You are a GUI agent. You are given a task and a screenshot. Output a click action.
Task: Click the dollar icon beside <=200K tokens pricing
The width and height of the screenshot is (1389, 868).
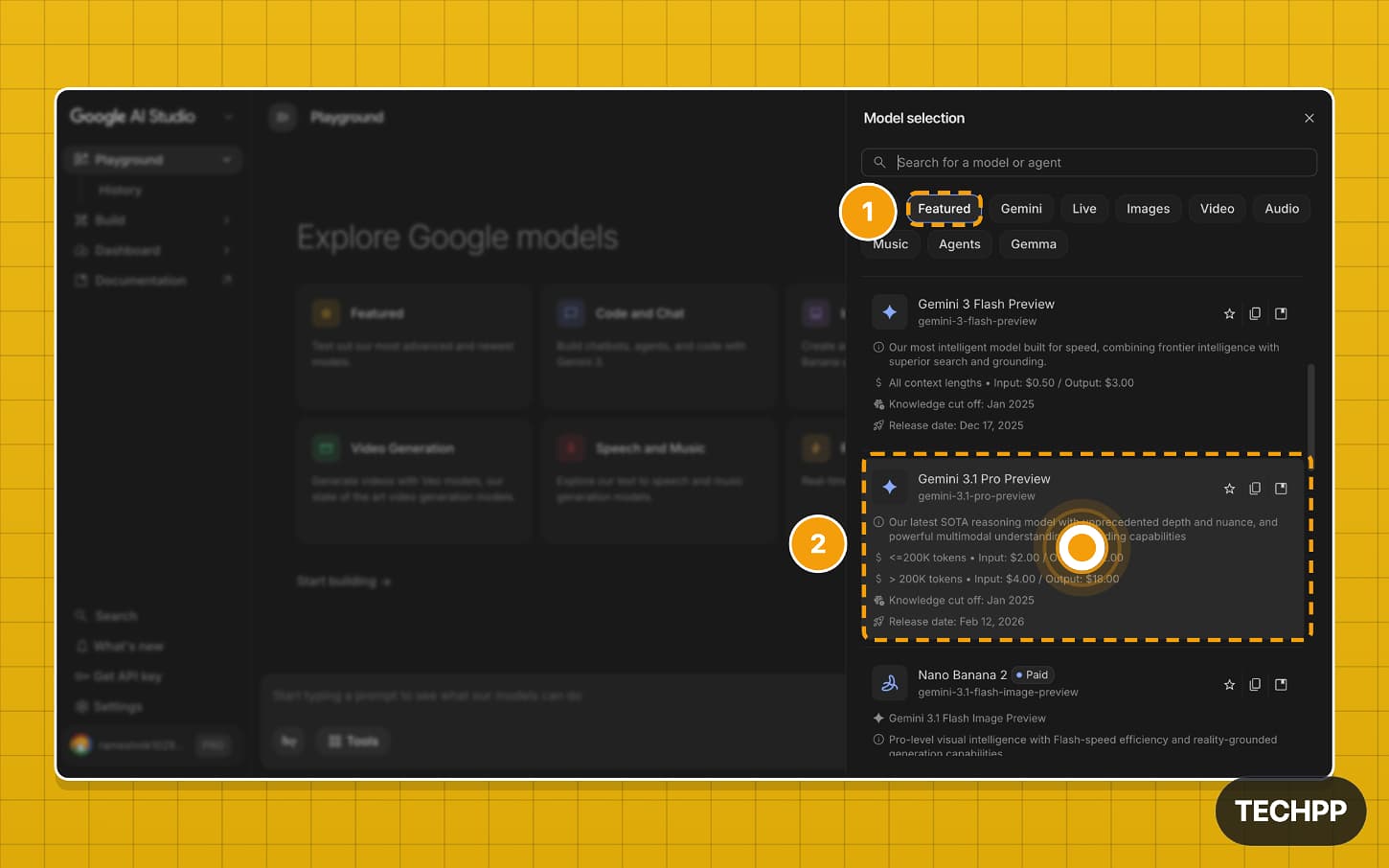click(x=878, y=558)
